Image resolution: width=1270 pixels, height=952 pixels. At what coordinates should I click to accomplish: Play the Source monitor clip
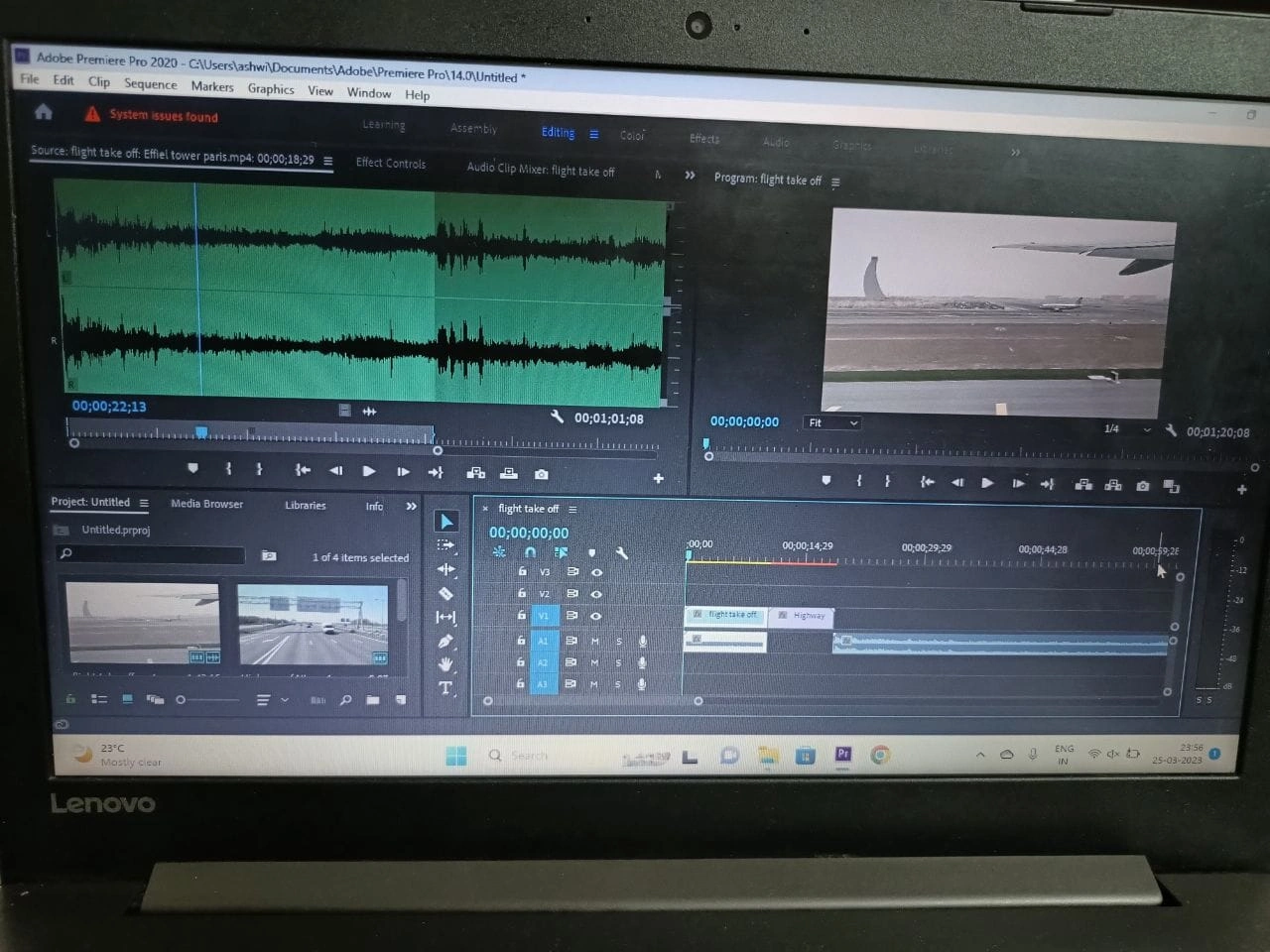[369, 471]
